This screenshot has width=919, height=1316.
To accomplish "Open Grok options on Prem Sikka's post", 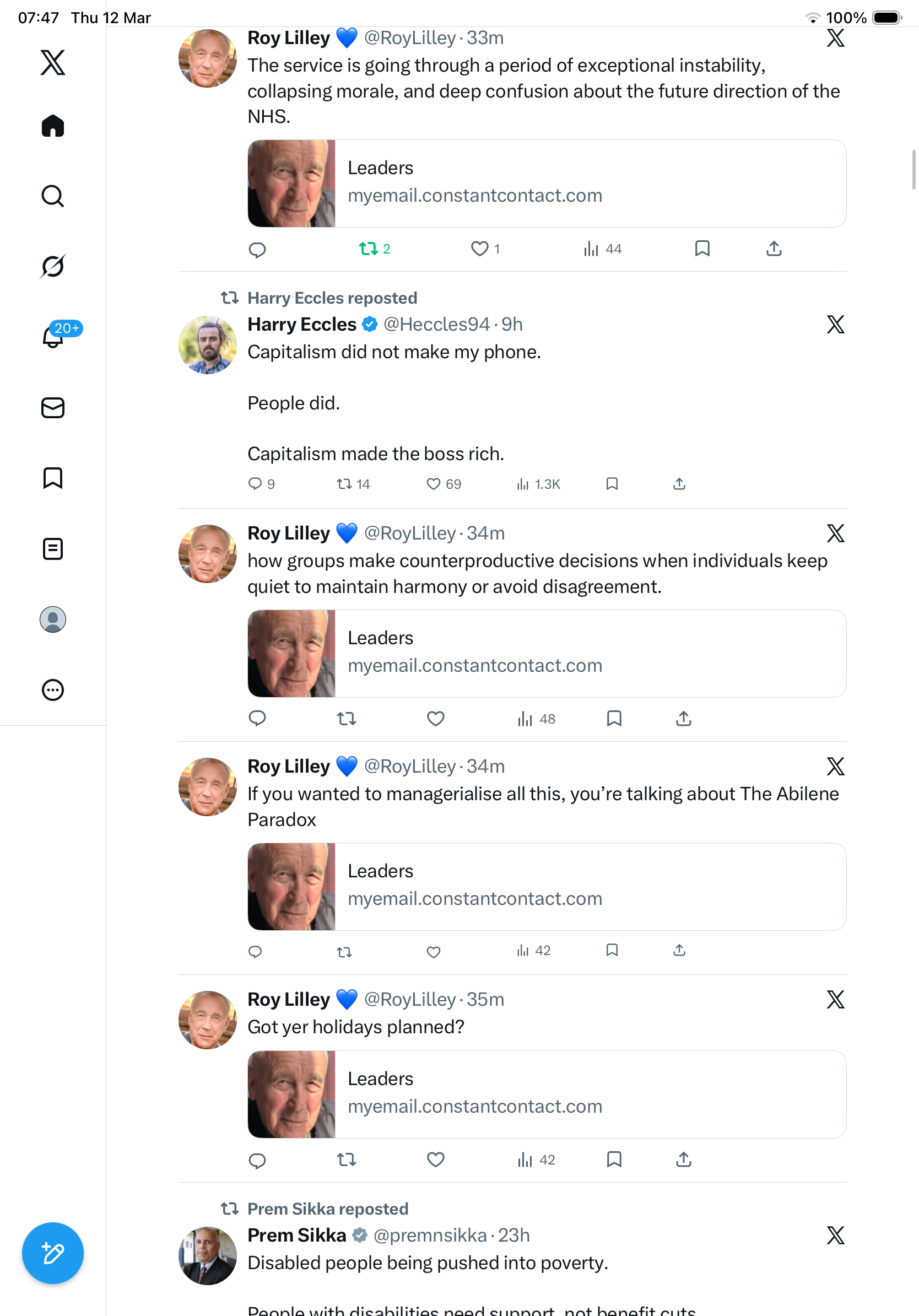I will (836, 1235).
